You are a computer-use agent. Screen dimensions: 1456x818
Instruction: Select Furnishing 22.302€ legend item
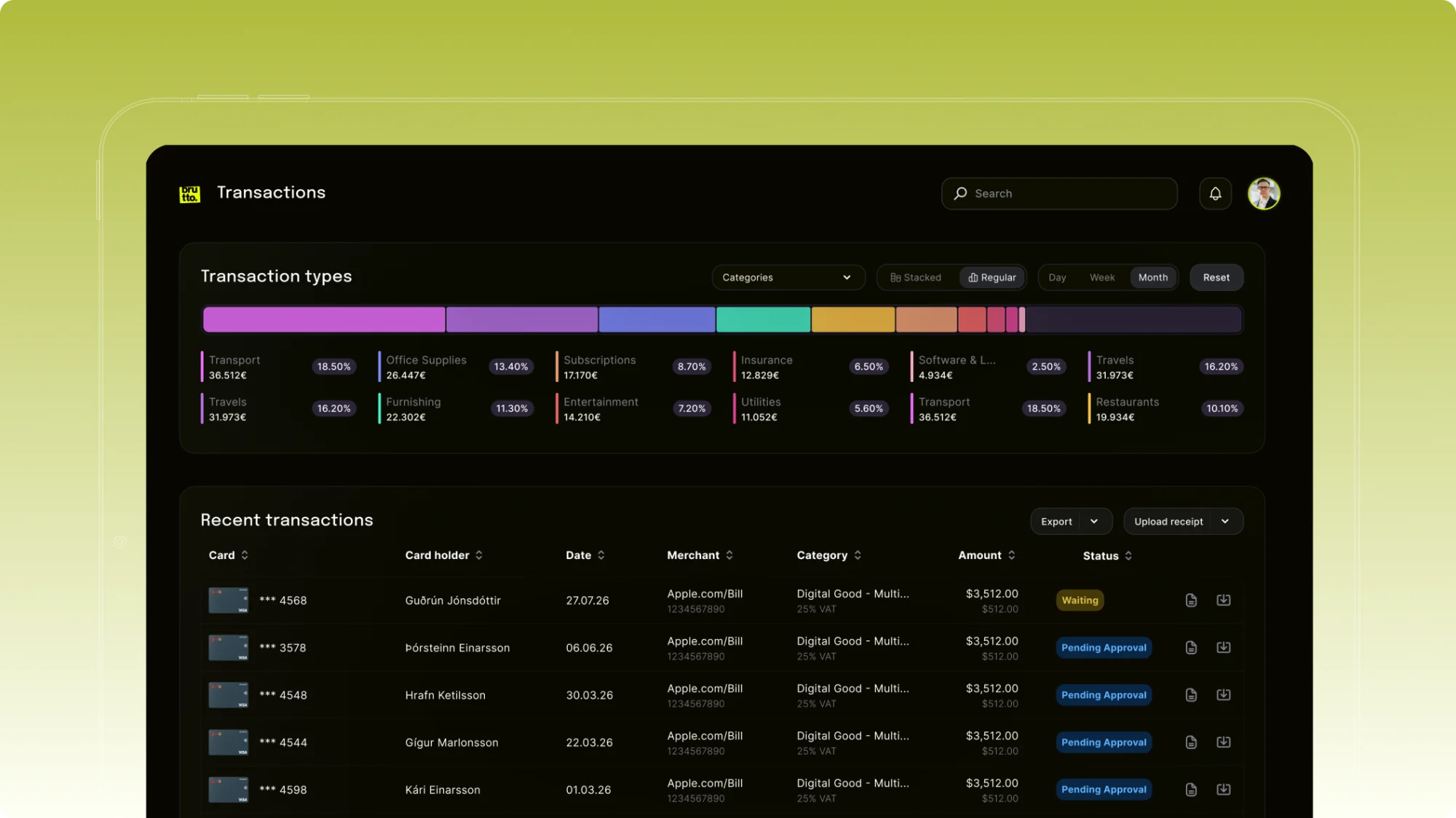[456, 409]
